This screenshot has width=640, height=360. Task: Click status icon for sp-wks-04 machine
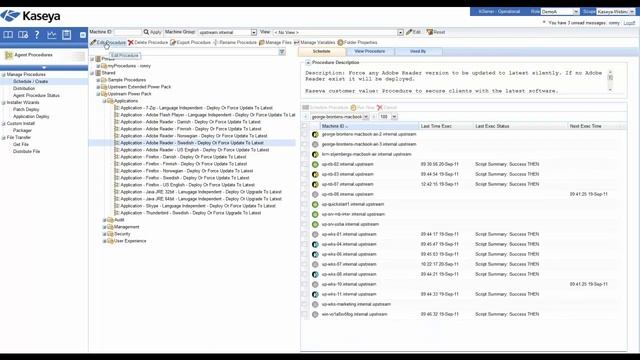(x=315, y=244)
